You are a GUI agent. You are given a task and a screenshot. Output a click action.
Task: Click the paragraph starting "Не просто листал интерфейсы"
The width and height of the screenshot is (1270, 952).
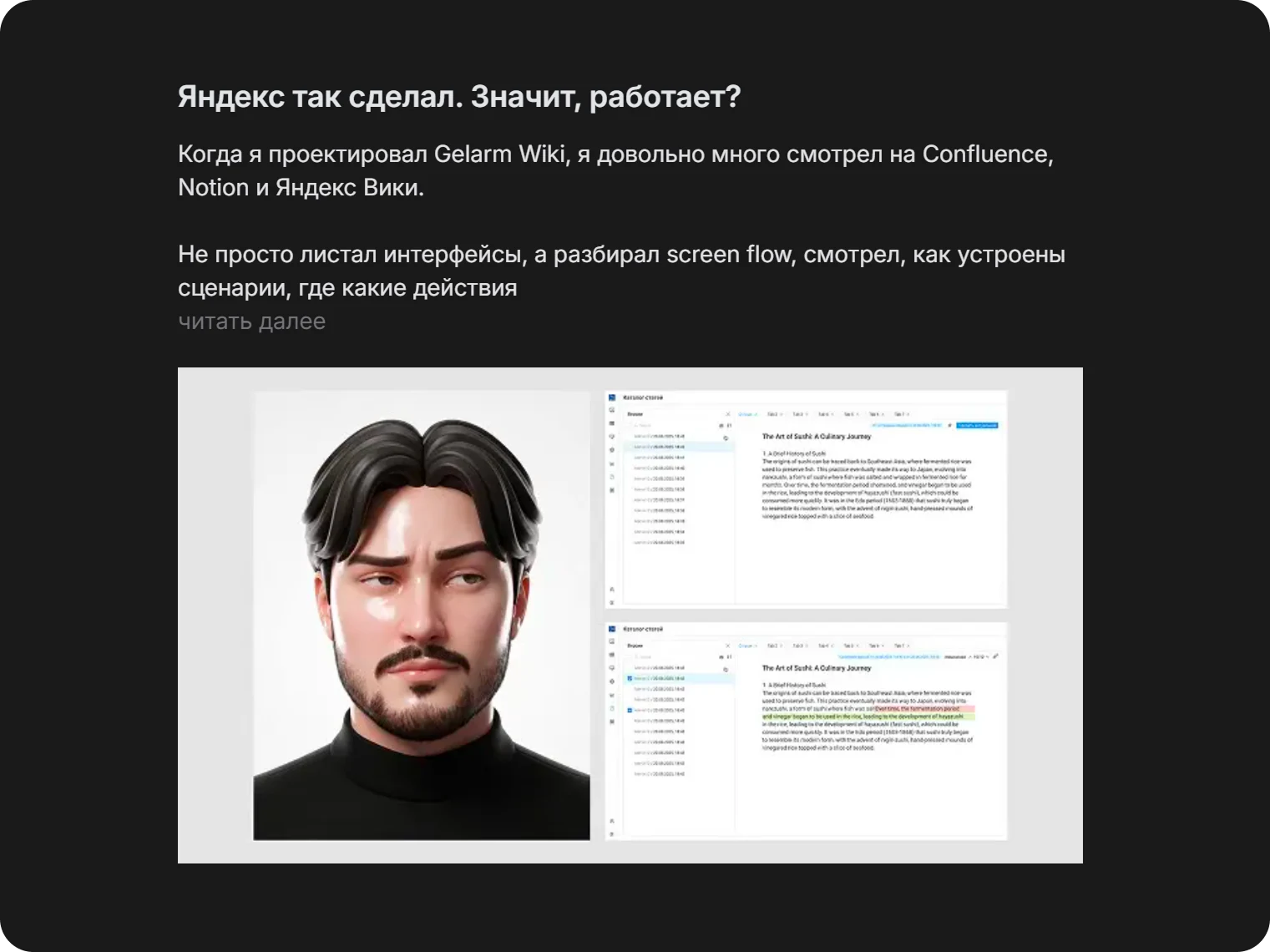pyautogui.click(x=621, y=271)
